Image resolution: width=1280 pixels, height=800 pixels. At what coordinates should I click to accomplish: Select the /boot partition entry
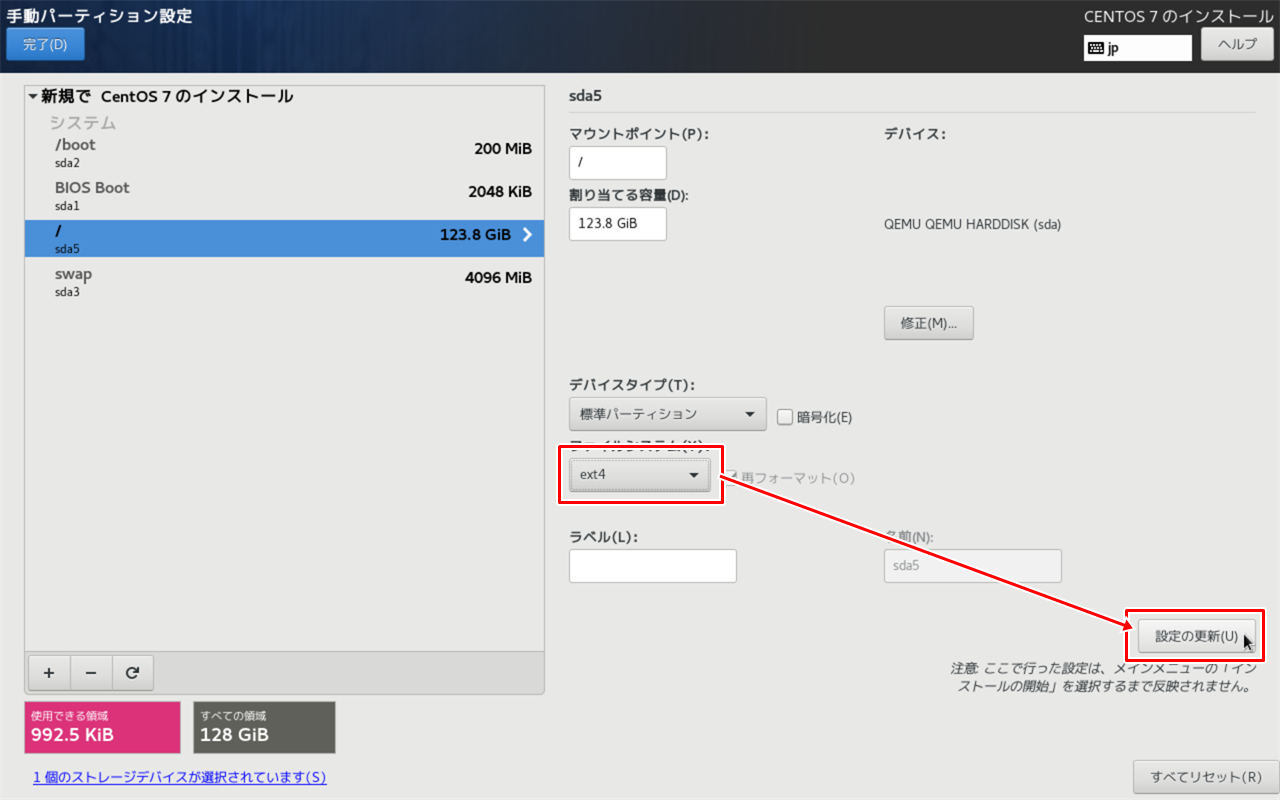click(200, 155)
